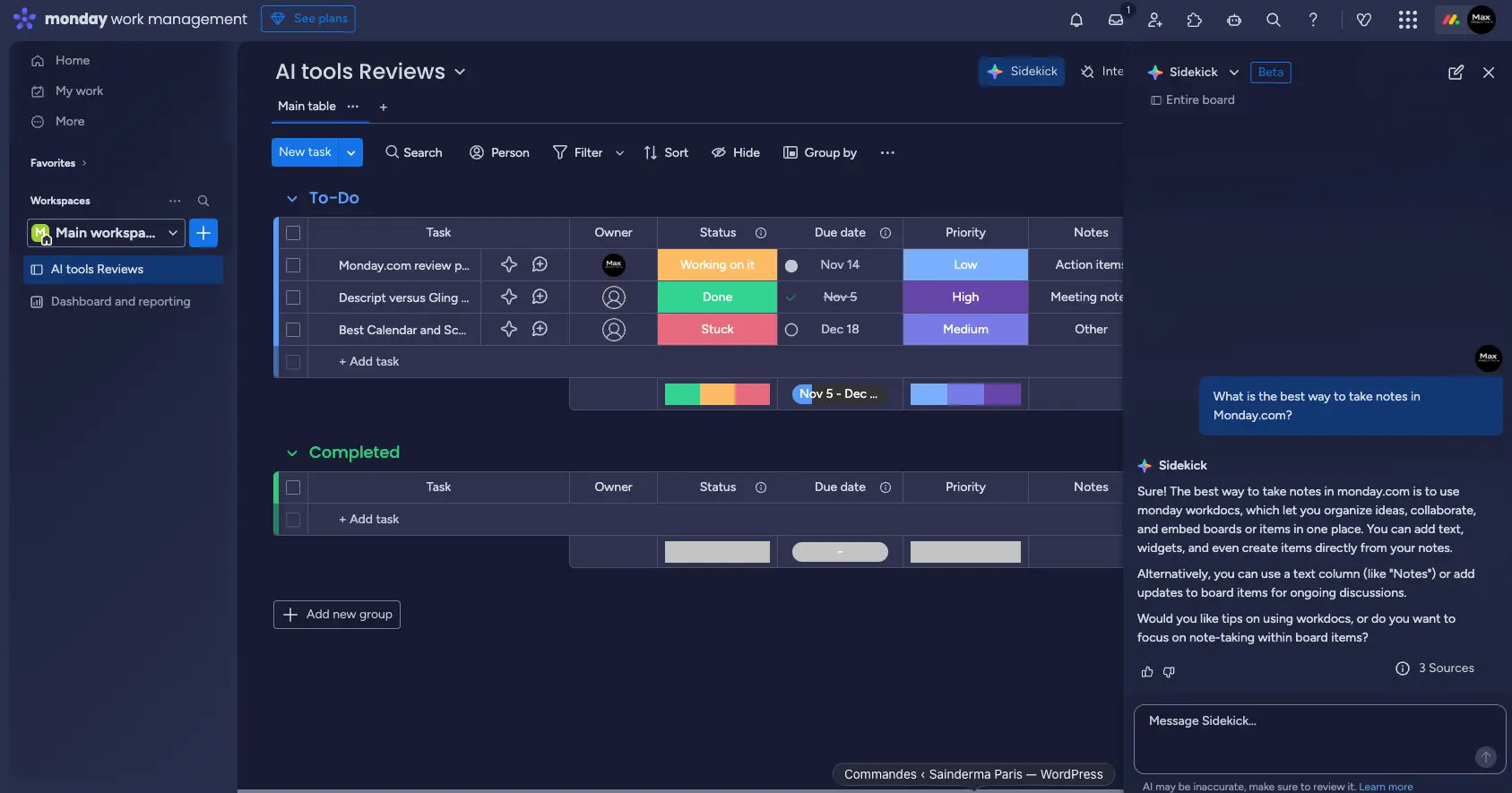The width and height of the screenshot is (1512, 793).
Task: Select all tasks in To-Do group
Action: [293, 233]
